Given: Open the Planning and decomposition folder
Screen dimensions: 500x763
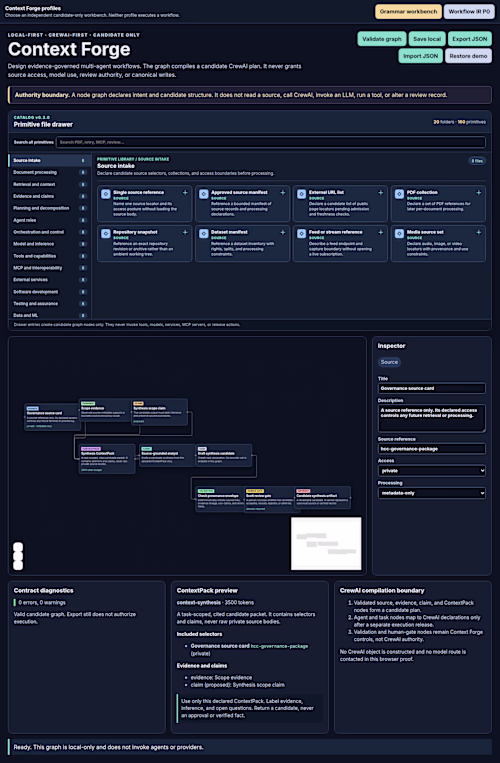Looking at the screenshot, I should (x=49, y=208).
